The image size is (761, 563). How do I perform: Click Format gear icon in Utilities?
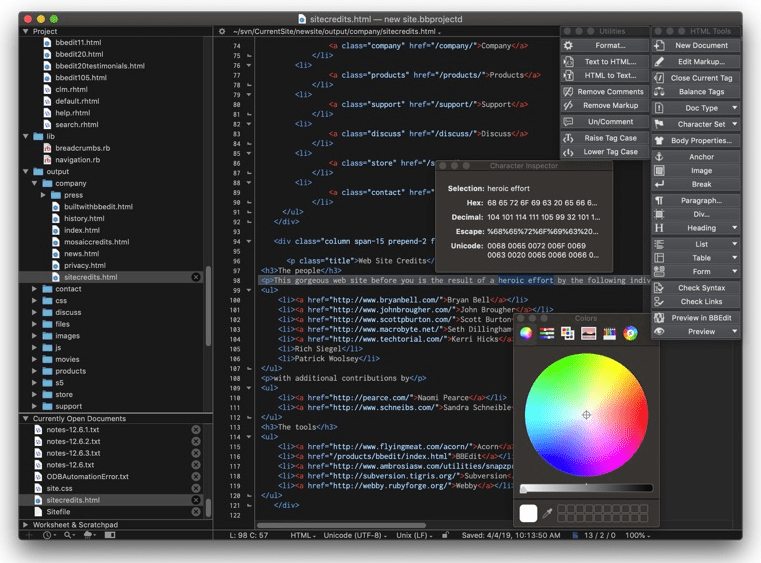click(x=568, y=45)
